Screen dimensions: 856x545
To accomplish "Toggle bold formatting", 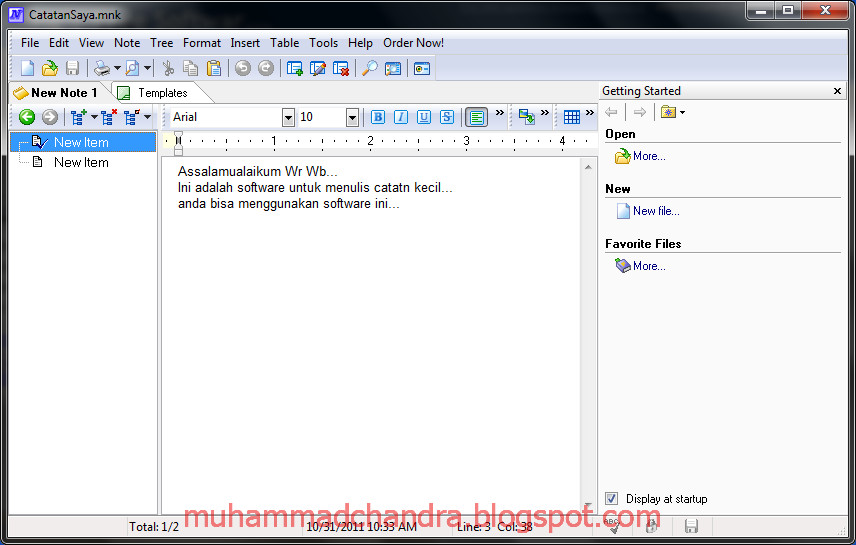I will click(x=378, y=116).
